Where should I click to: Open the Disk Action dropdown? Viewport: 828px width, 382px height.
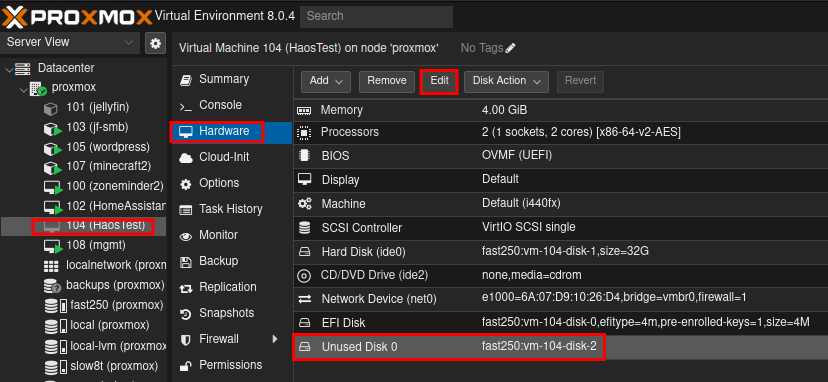click(x=506, y=81)
